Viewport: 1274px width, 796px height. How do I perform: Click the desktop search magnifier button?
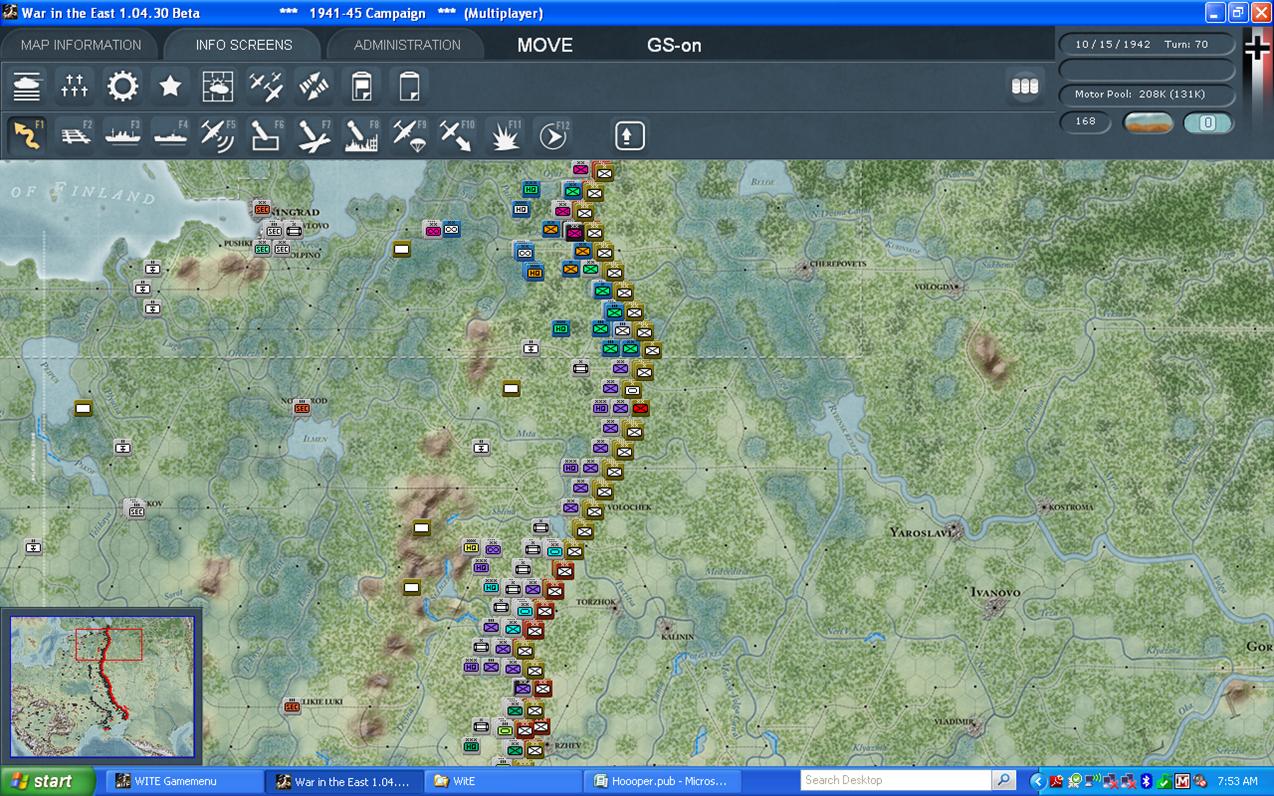tap(1003, 780)
